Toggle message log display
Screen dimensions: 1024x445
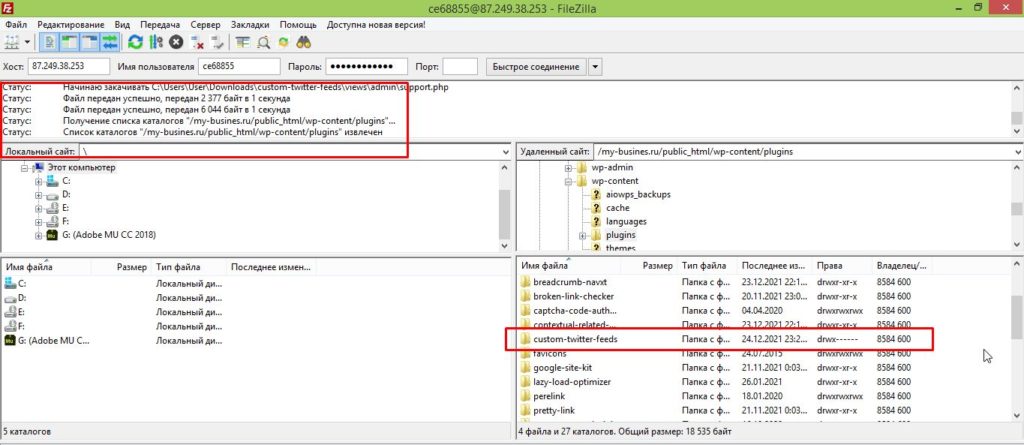point(50,42)
